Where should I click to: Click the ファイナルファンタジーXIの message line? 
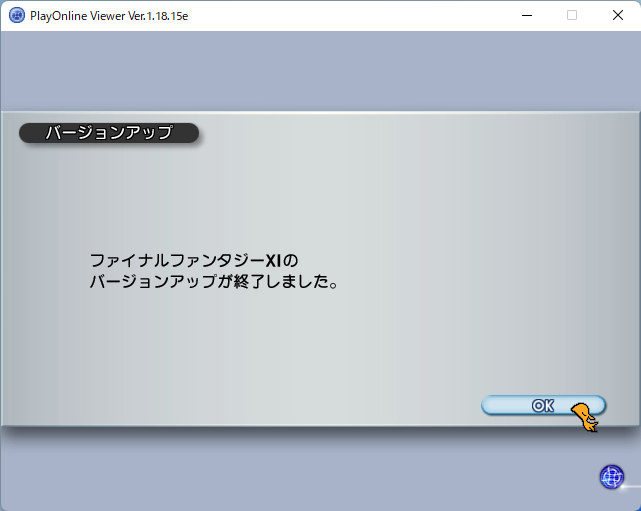(x=194, y=260)
